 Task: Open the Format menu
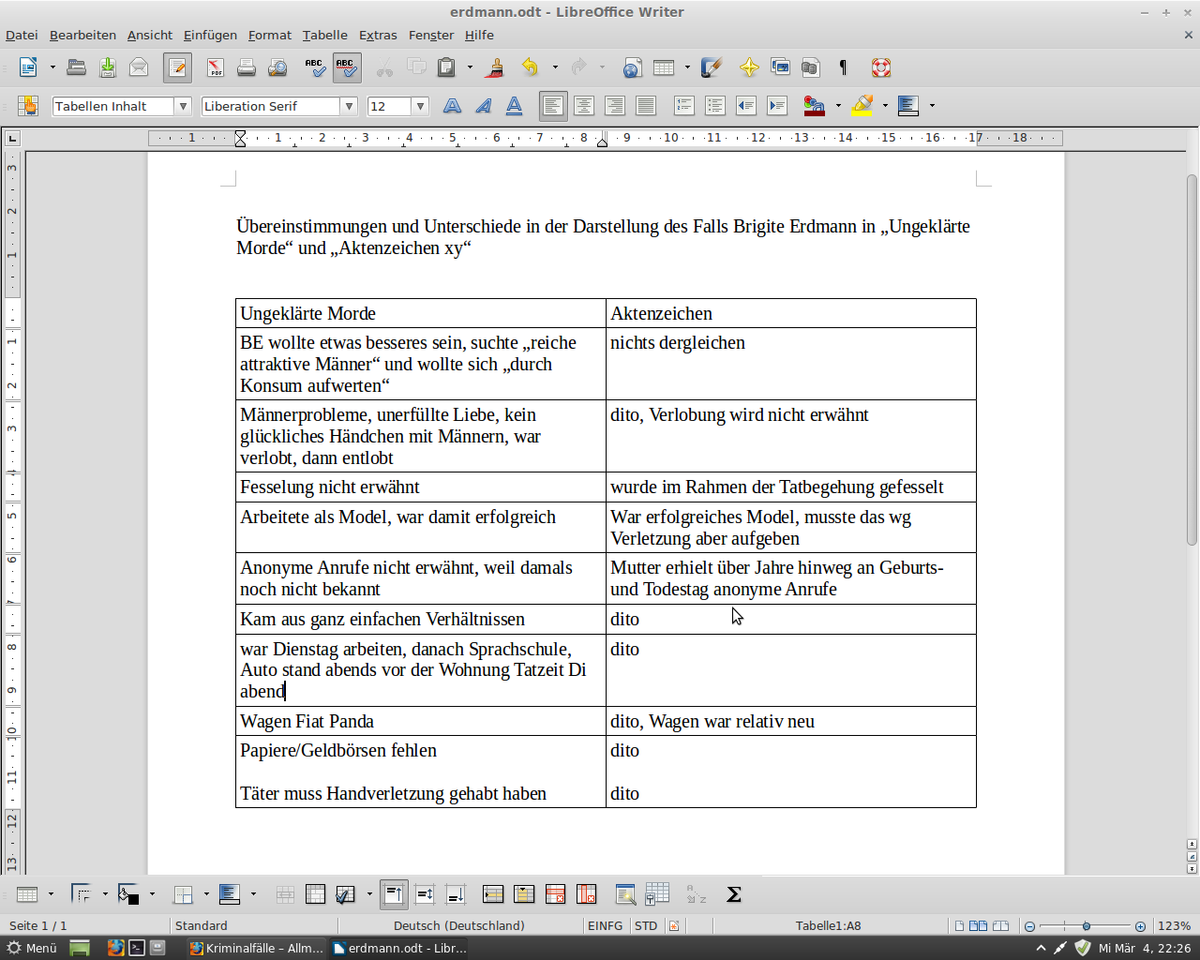pyautogui.click(x=270, y=35)
